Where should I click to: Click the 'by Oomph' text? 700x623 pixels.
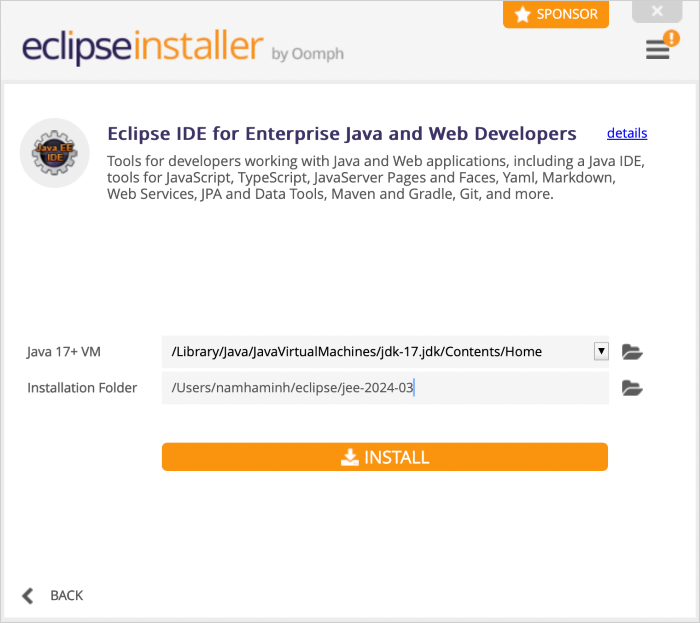308,54
